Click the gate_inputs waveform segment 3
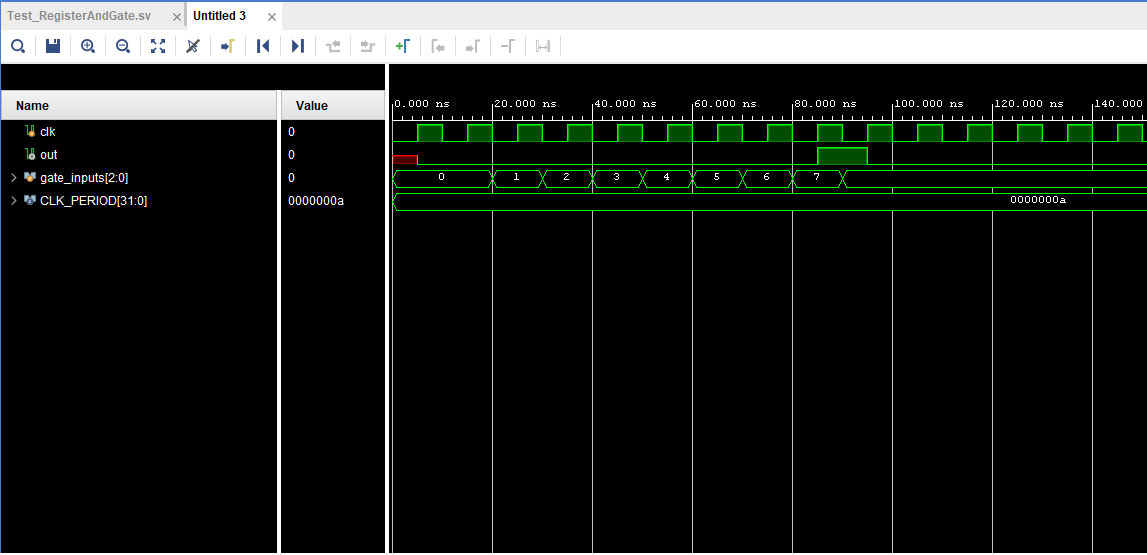The image size is (1147, 555). coord(616,178)
